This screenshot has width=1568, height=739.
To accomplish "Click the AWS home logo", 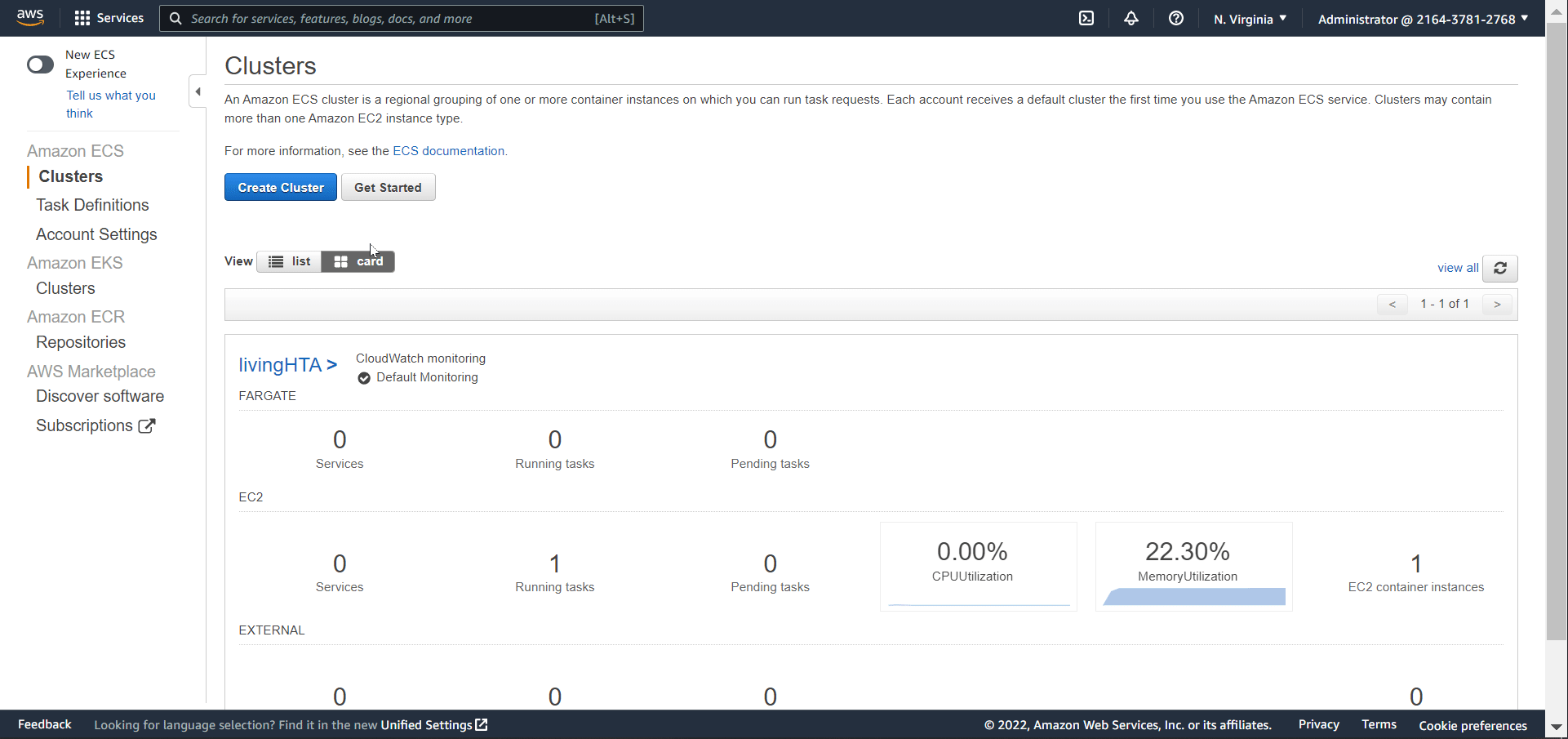I will [x=30, y=18].
